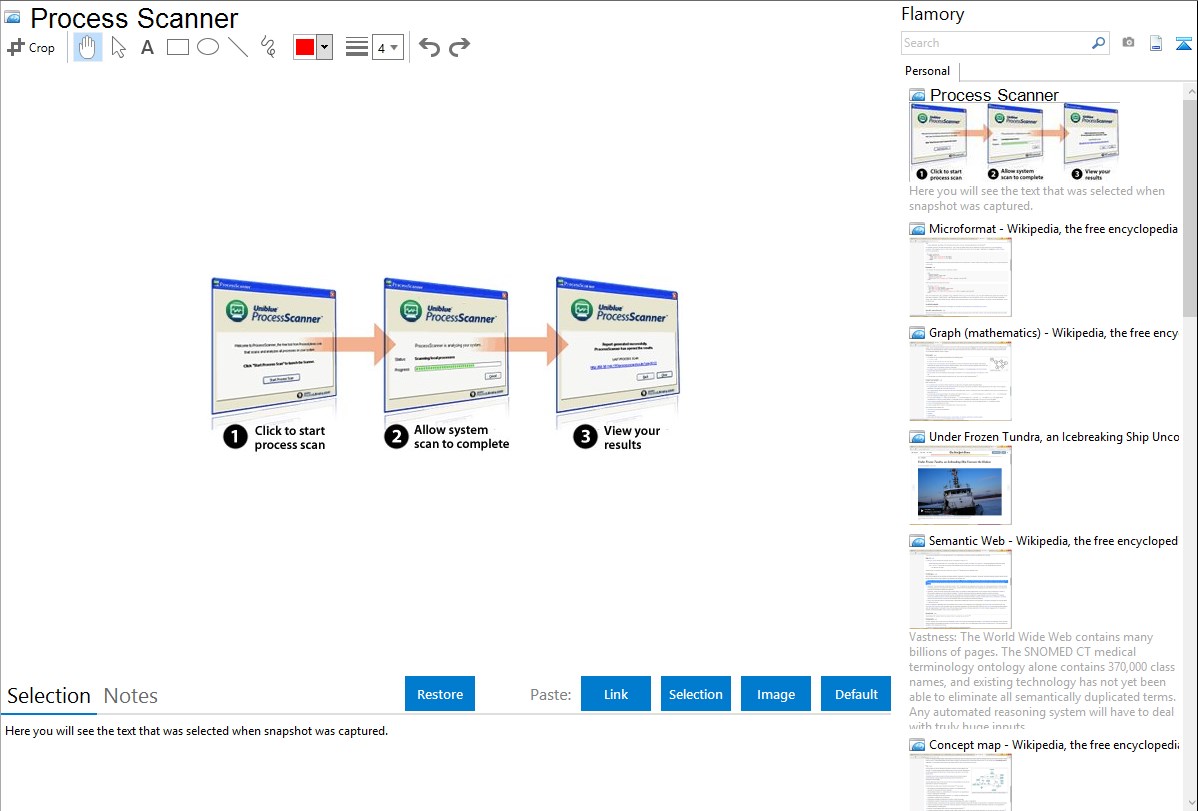Click the icon beside Microformat entry title
Viewport: 1198px width, 811px height.
point(917,229)
